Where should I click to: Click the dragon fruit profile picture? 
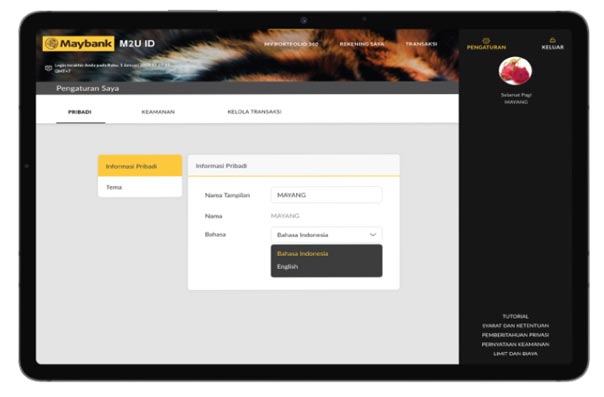(515, 71)
